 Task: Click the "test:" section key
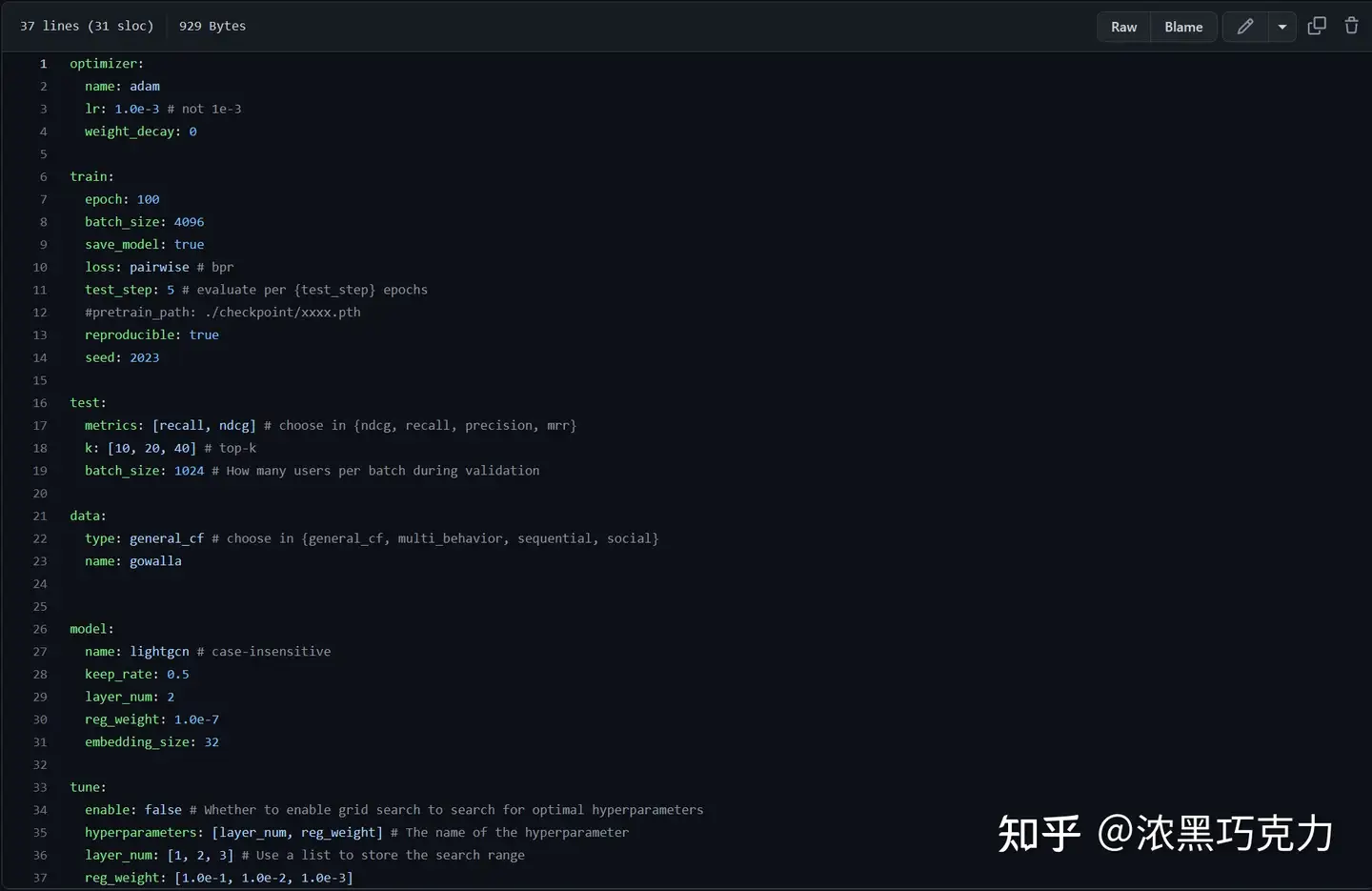(x=89, y=403)
